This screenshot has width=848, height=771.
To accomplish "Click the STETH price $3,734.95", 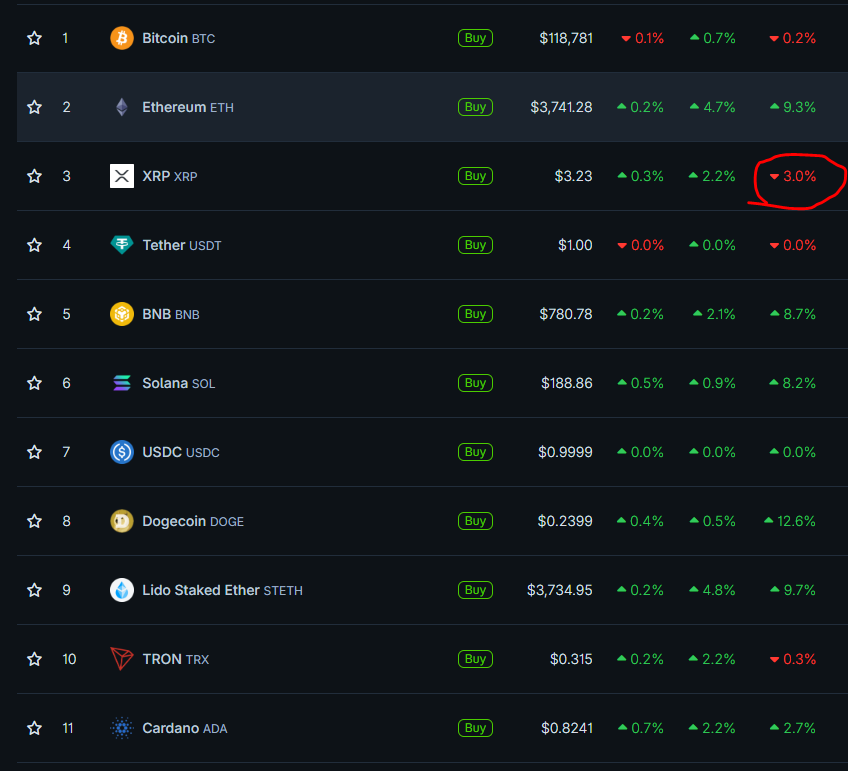I will coord(560,590).
